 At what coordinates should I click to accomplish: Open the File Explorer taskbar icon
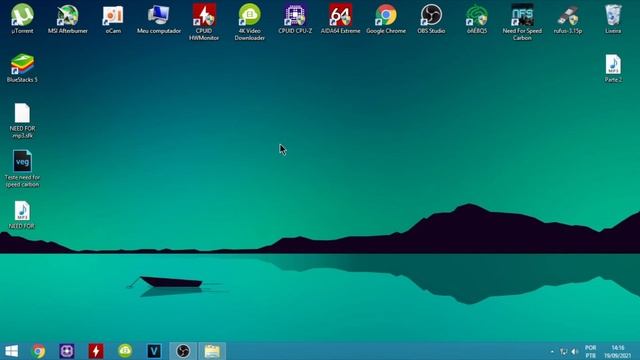coord(212,351)
